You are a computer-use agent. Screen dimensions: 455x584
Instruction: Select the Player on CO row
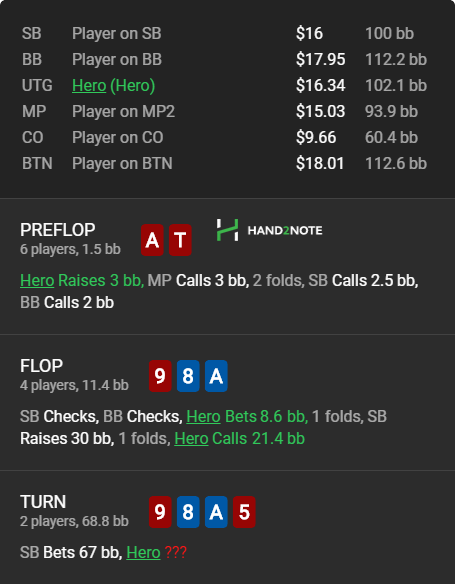point(225,137)
